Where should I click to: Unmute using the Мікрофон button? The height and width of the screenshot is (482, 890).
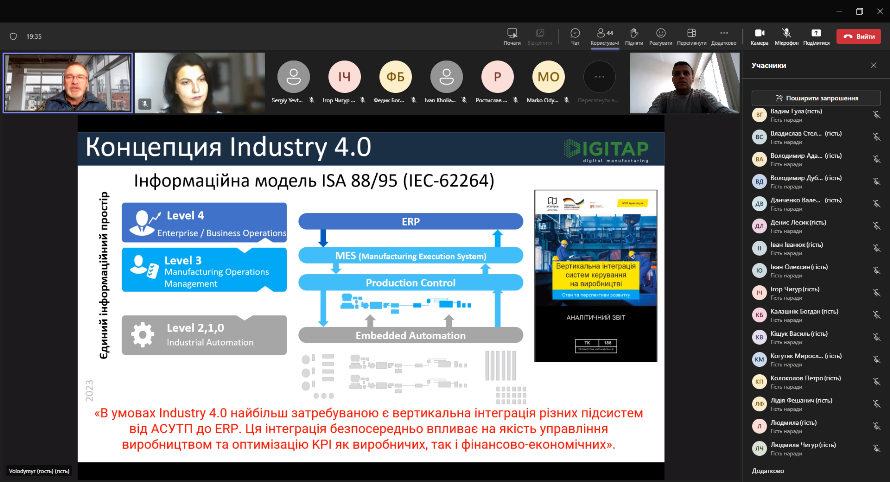tap(786, 35)
